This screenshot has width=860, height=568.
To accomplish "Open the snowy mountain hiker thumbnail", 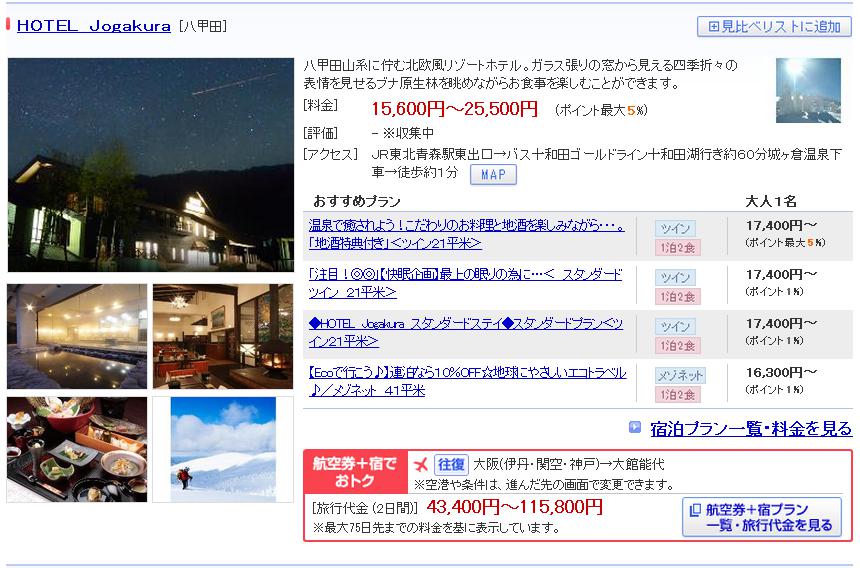I will tap(223, 450).
